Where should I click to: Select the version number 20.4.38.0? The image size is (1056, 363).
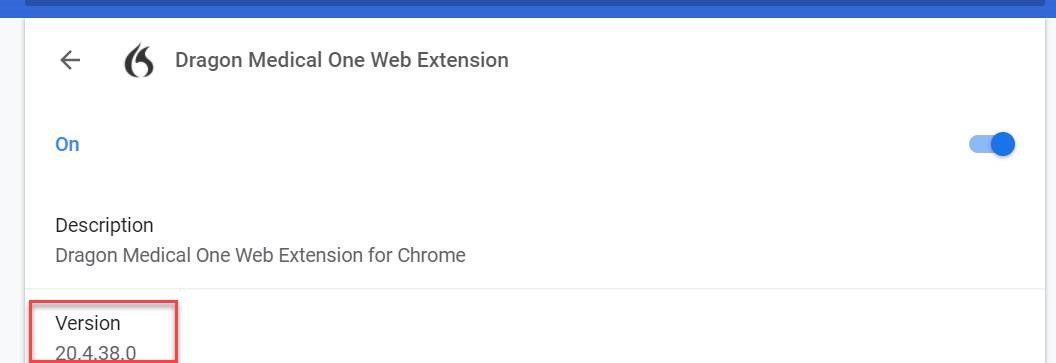pyautogui.click(x=96, y=353)
